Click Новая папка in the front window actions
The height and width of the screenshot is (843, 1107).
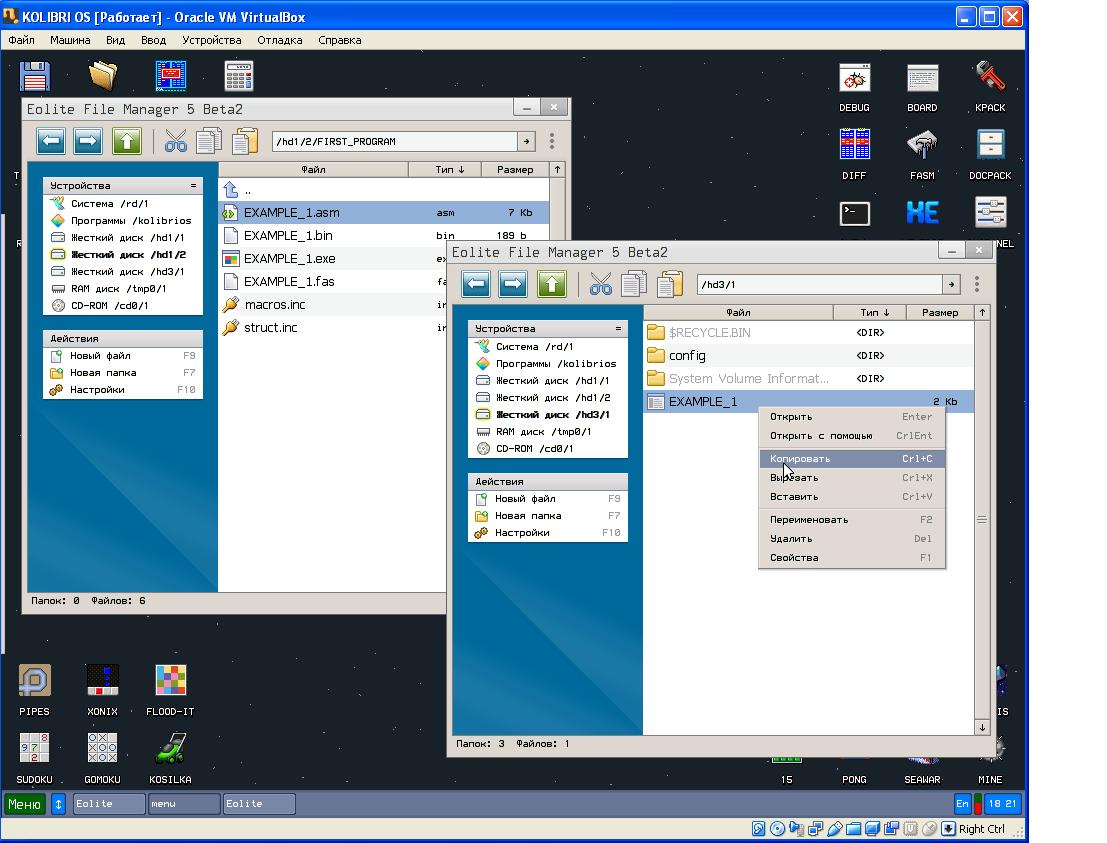coord(527,516)
